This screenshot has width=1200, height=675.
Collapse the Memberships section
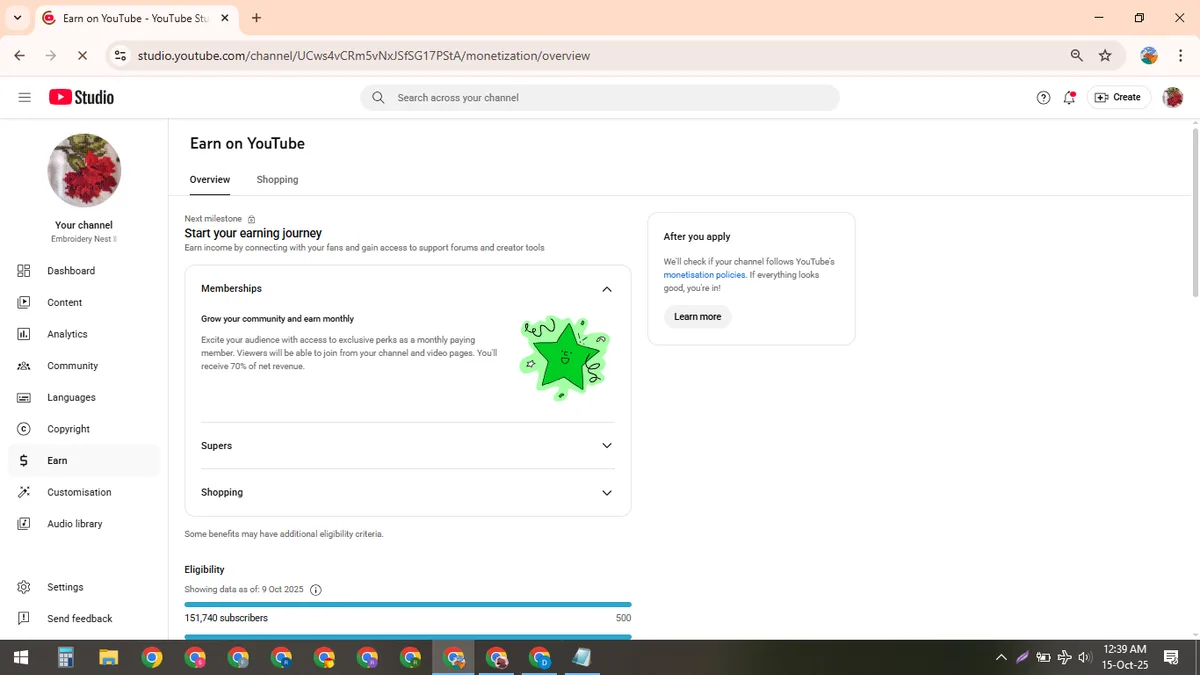[x=606, y=289]
